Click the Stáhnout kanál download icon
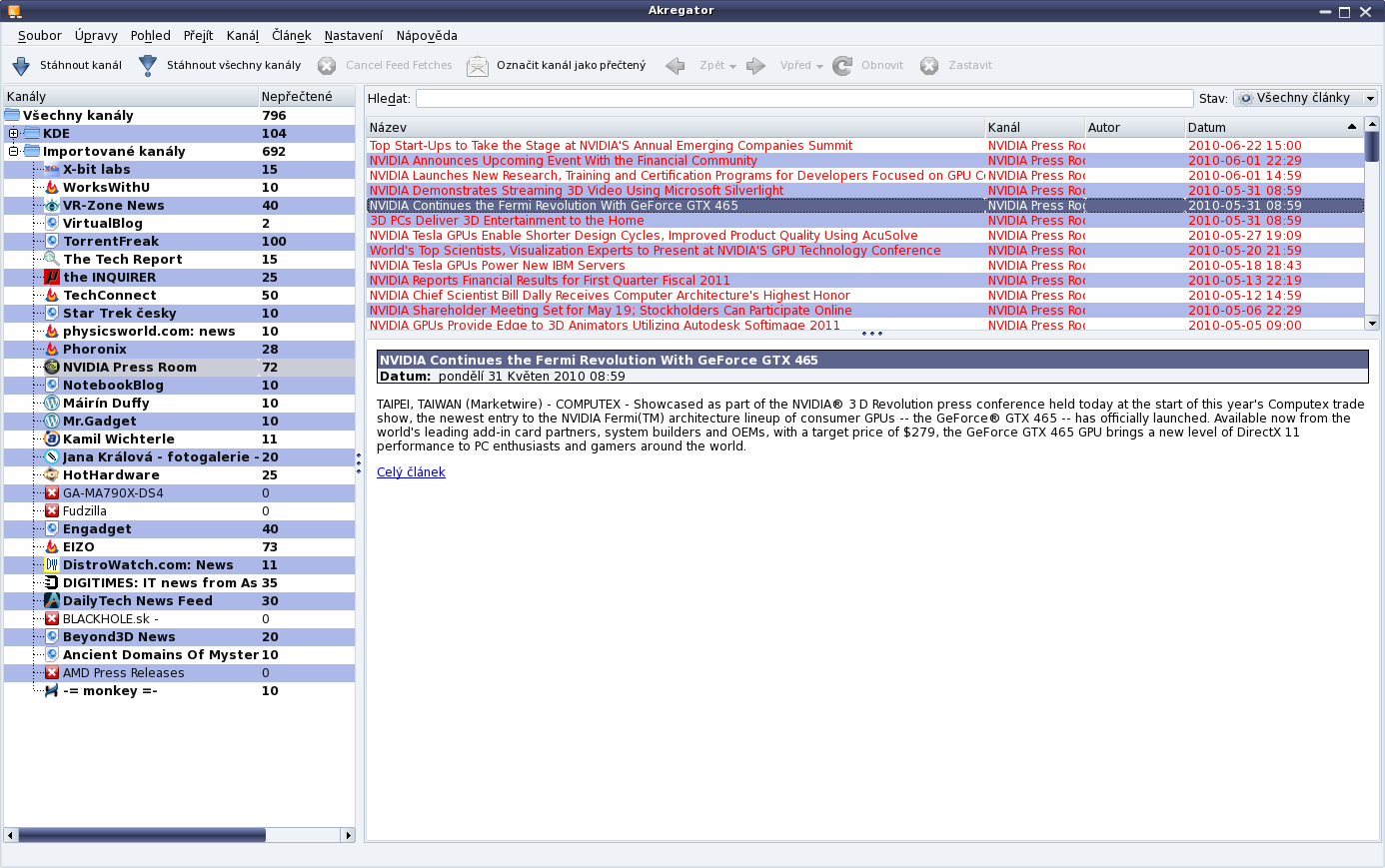 [21, 66]
